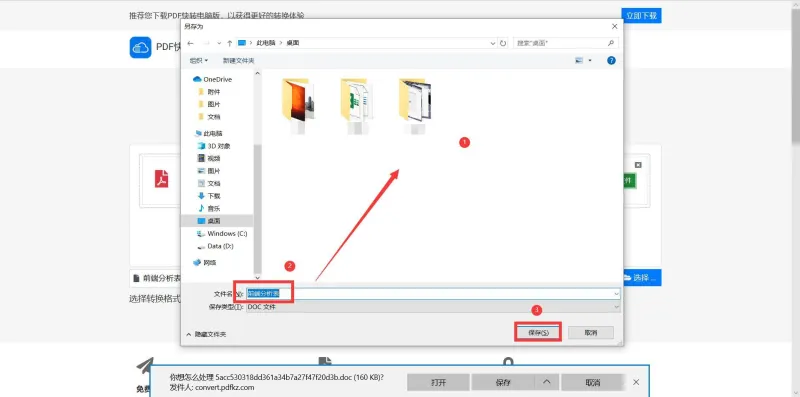
Task: Click the blue 选择 button on page
Action: pyautogui.click(x=642, y=278)
